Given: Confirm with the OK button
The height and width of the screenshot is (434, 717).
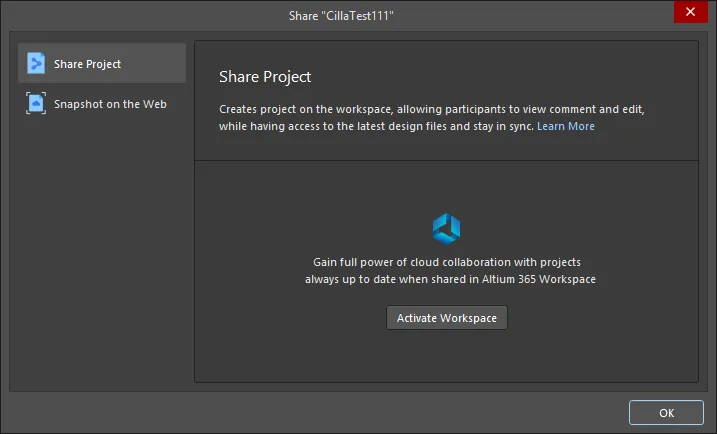Looking at the screenshot, I should (x=666, y=413).
